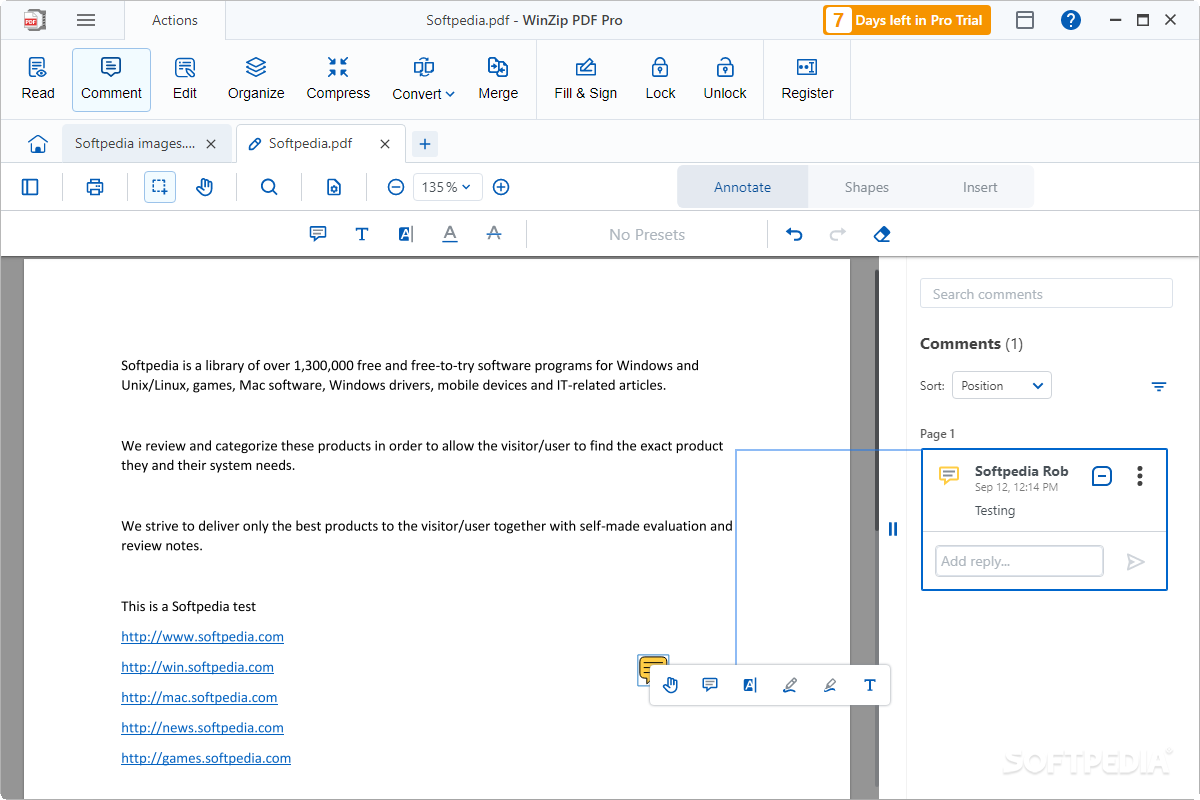Viewport: 1200px width, 800px height.
Task: Select the Softpedia.pdf document tab
Action: (x=310, y=144)
